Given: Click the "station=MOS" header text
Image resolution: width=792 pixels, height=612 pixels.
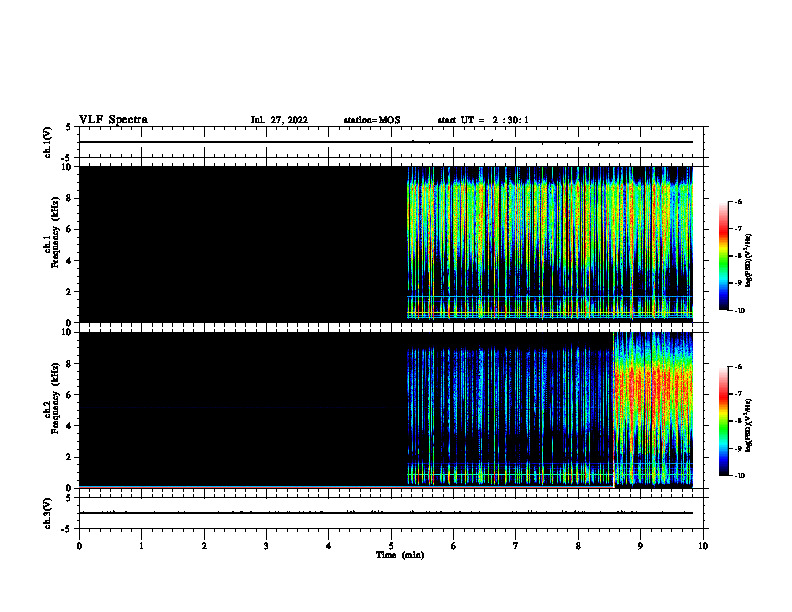Looking at the screenshot, I should (x=372, y=120).
